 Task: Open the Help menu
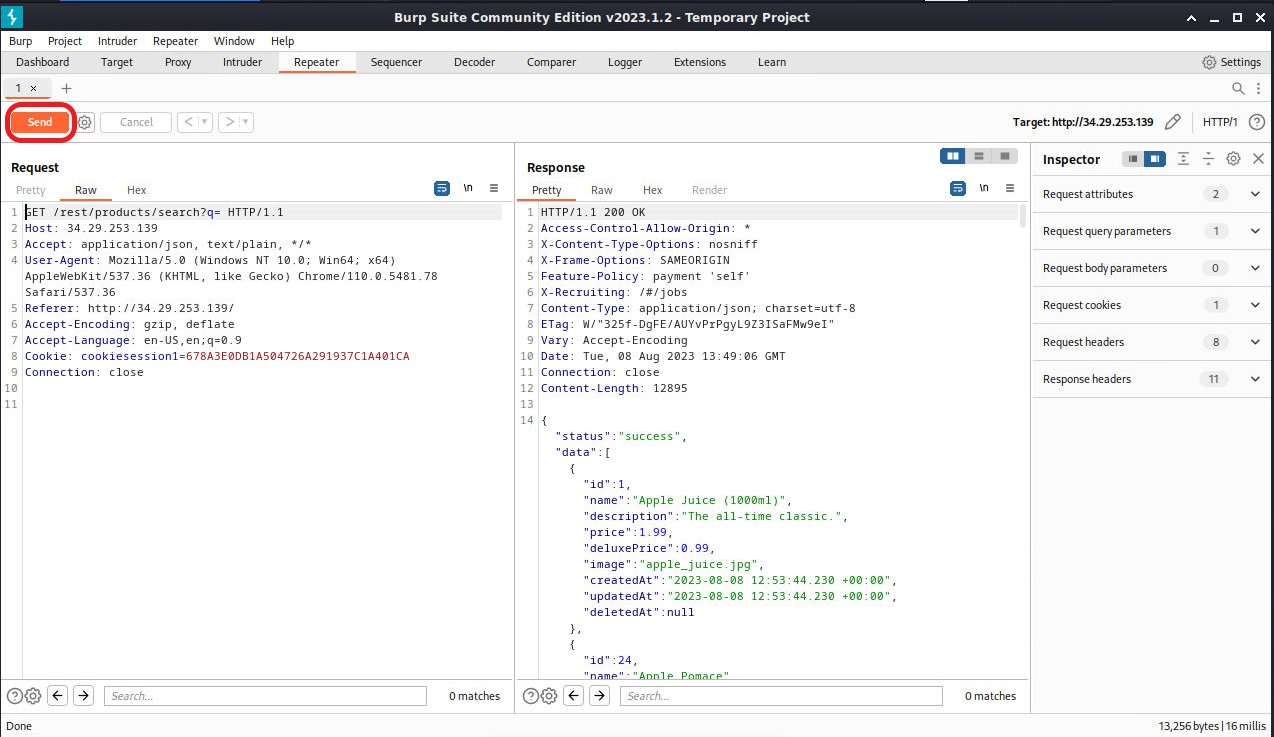[283, 41]
